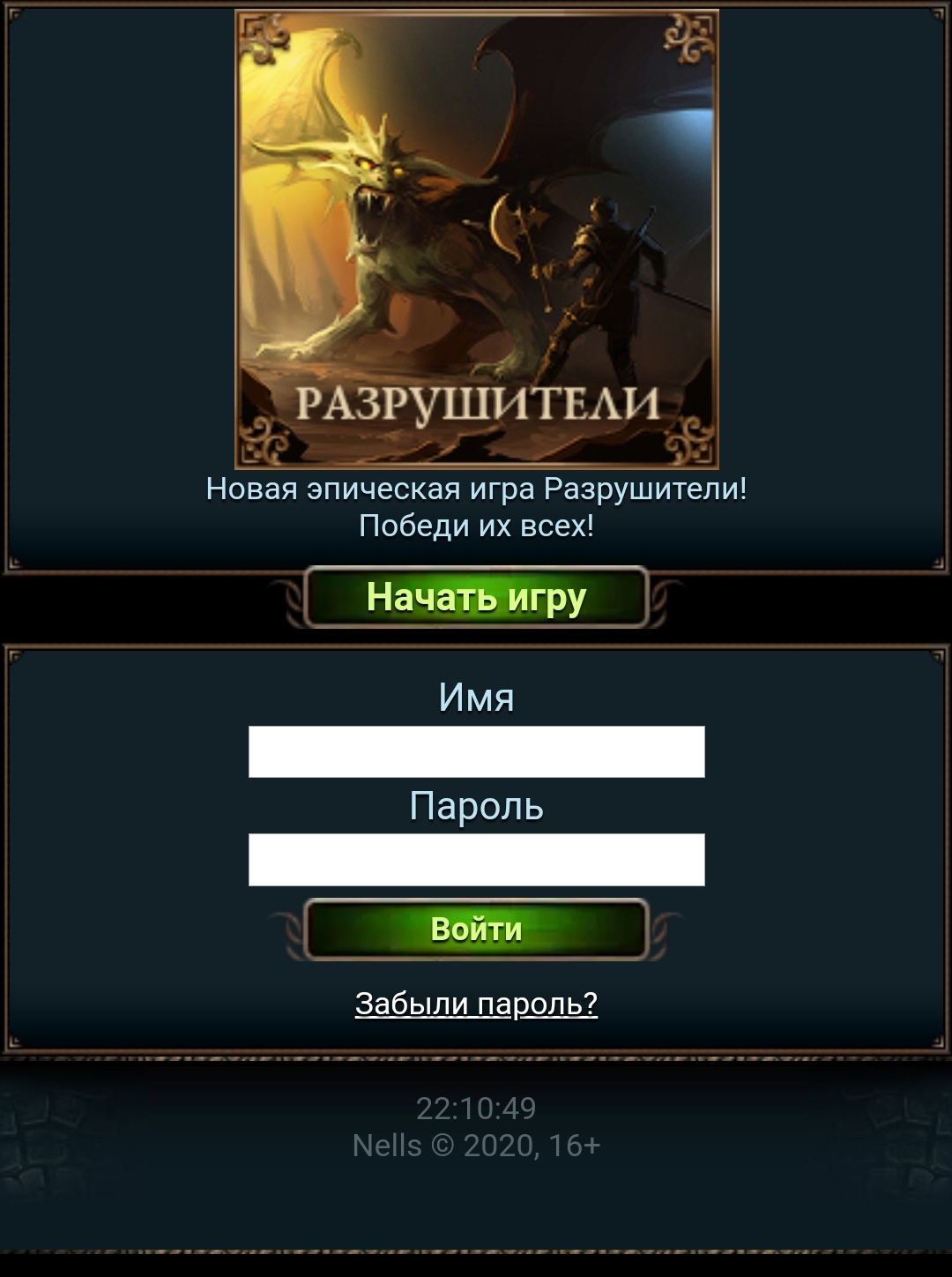Viewport: 952px width, 1277px height.
Task: Focus the Имя username input field
Action: [x=476, y=751]
